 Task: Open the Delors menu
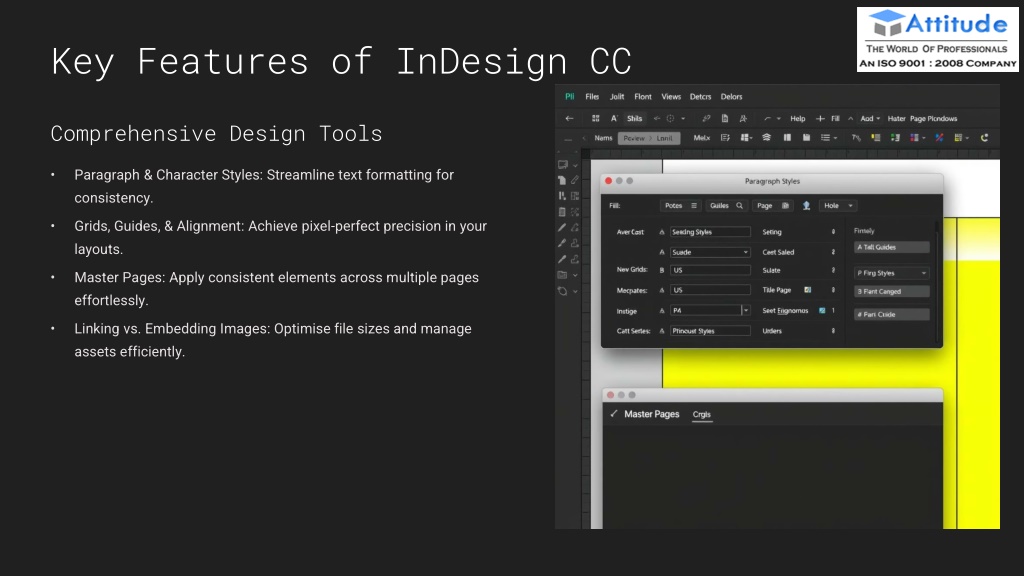731,97
